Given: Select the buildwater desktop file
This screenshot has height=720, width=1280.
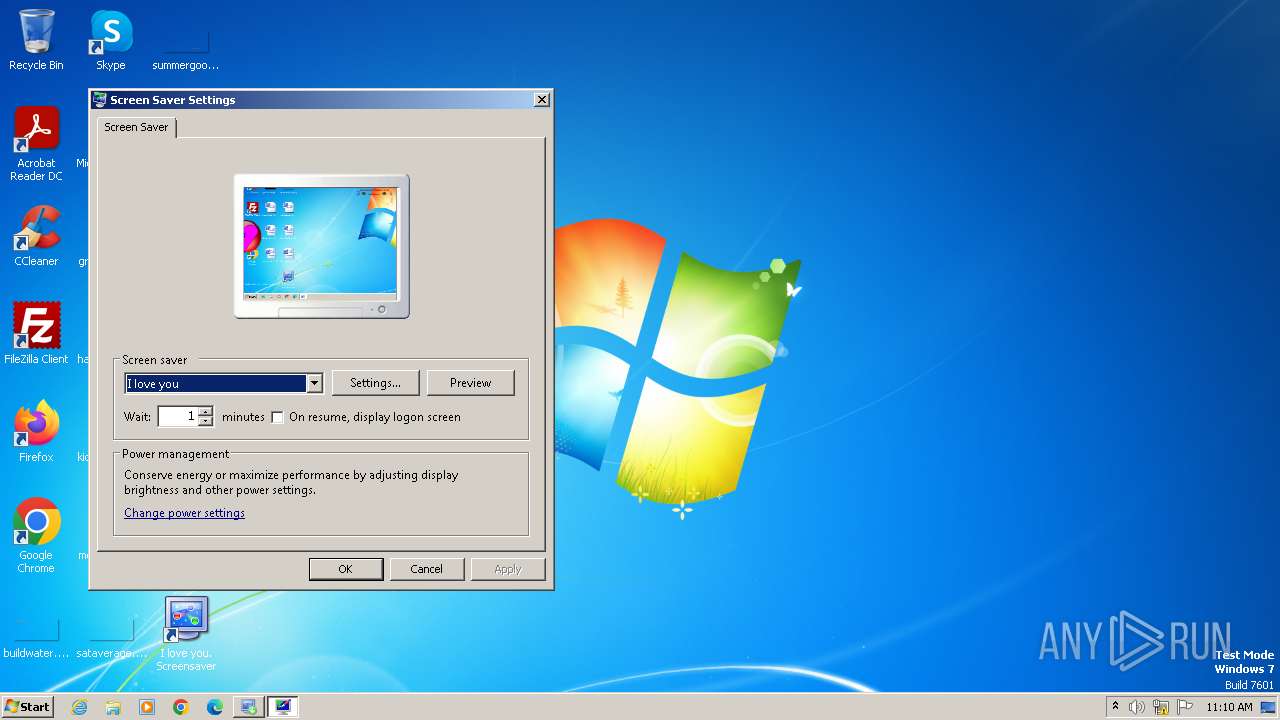Looking at the screenshot, I should 36,640.
